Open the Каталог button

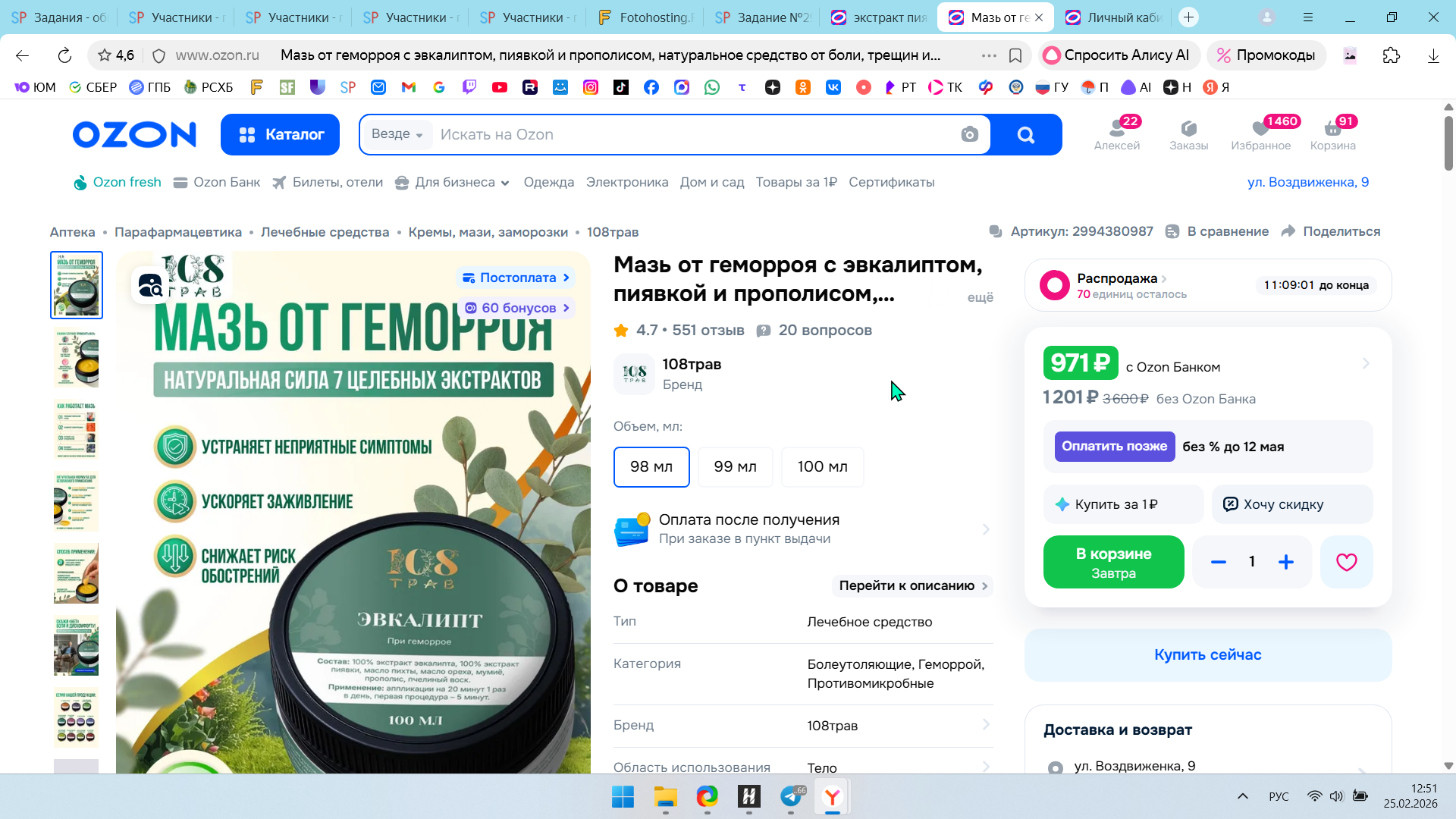point(281,134)
